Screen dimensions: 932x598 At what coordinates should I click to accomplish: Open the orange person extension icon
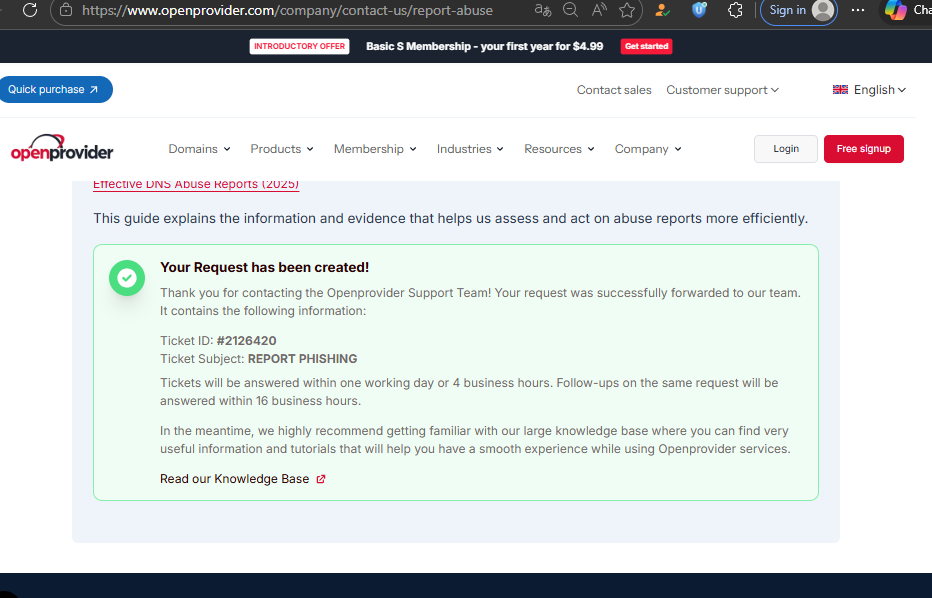[x=662, y=10]
